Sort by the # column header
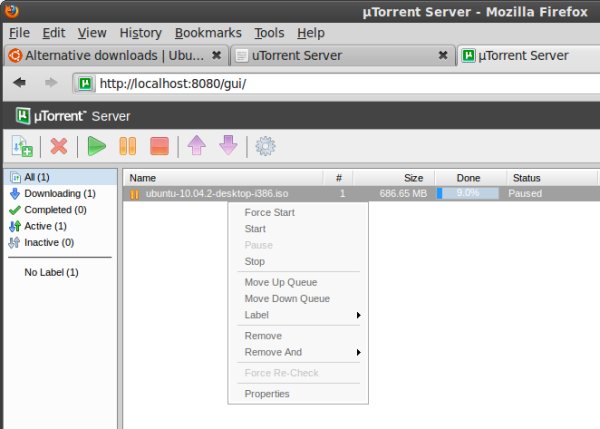Image resolution: width=600 pixels, height=429 pixels. tap(338, 178)
